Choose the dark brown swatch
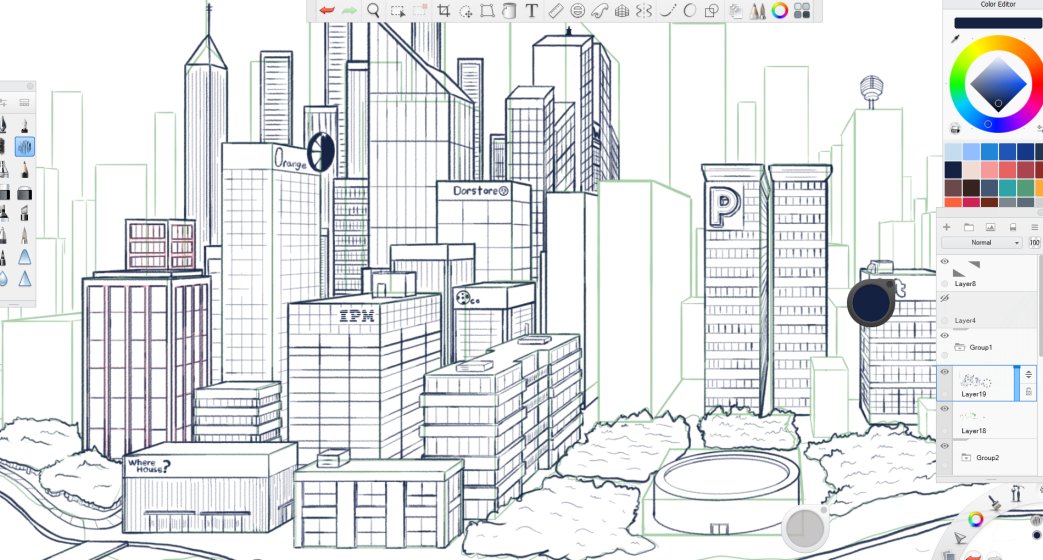The width and height of the screenshot is (1043, 560). pyautogui.click(x=971, y=188)
